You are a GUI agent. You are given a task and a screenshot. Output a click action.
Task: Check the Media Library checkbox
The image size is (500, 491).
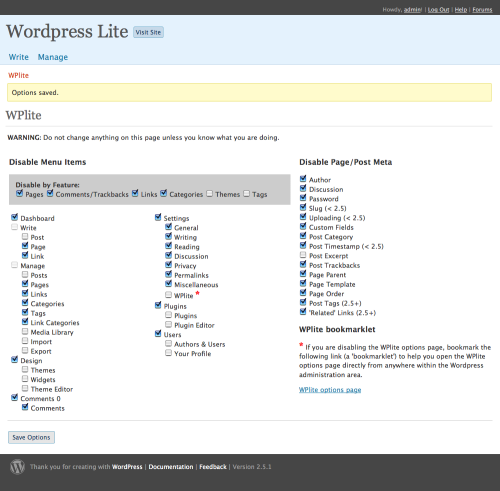coord(25,331)
